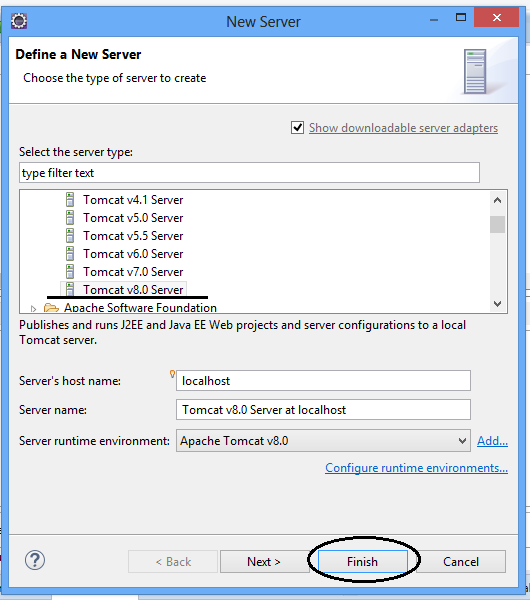Viewport: 530px width, 600px height.
Task: Open Configure runtime environments link
Action: click(x=416, y=468)
